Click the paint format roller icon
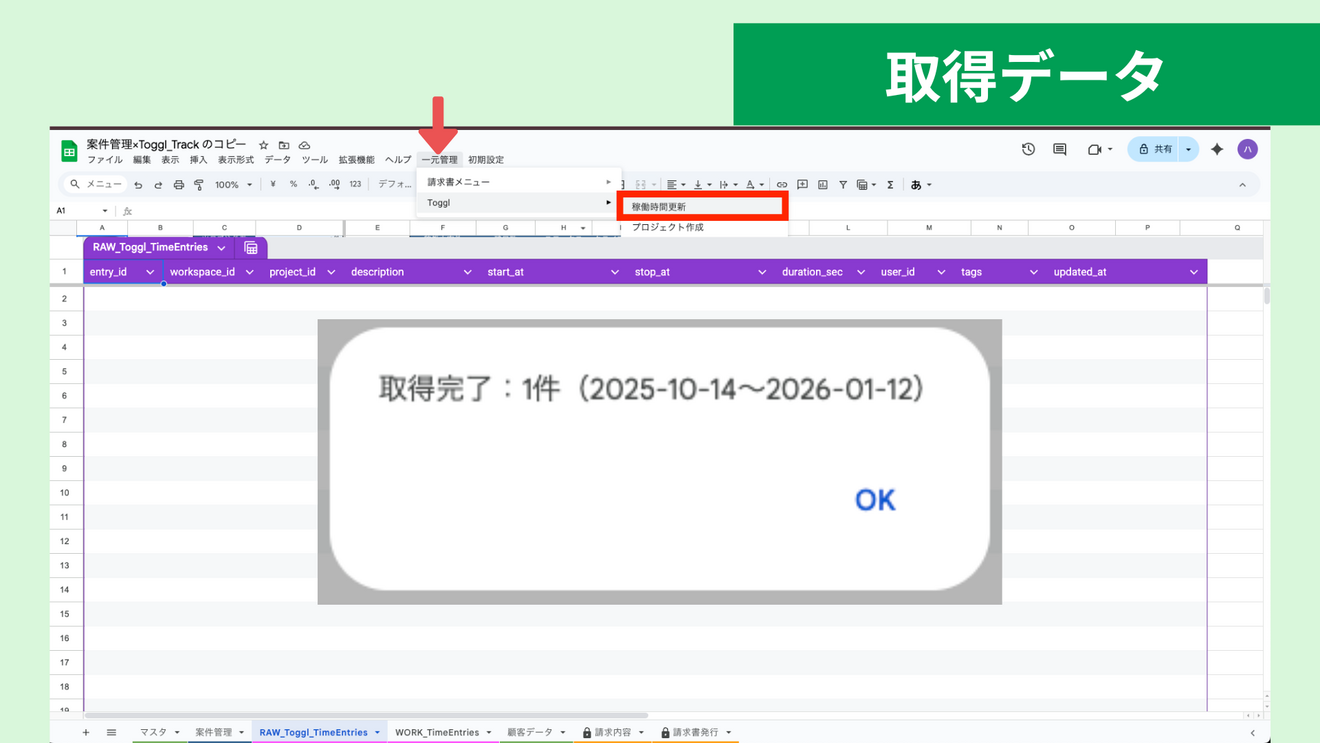The width and height of the screenshot is (1320, 743). click(199, 185)
